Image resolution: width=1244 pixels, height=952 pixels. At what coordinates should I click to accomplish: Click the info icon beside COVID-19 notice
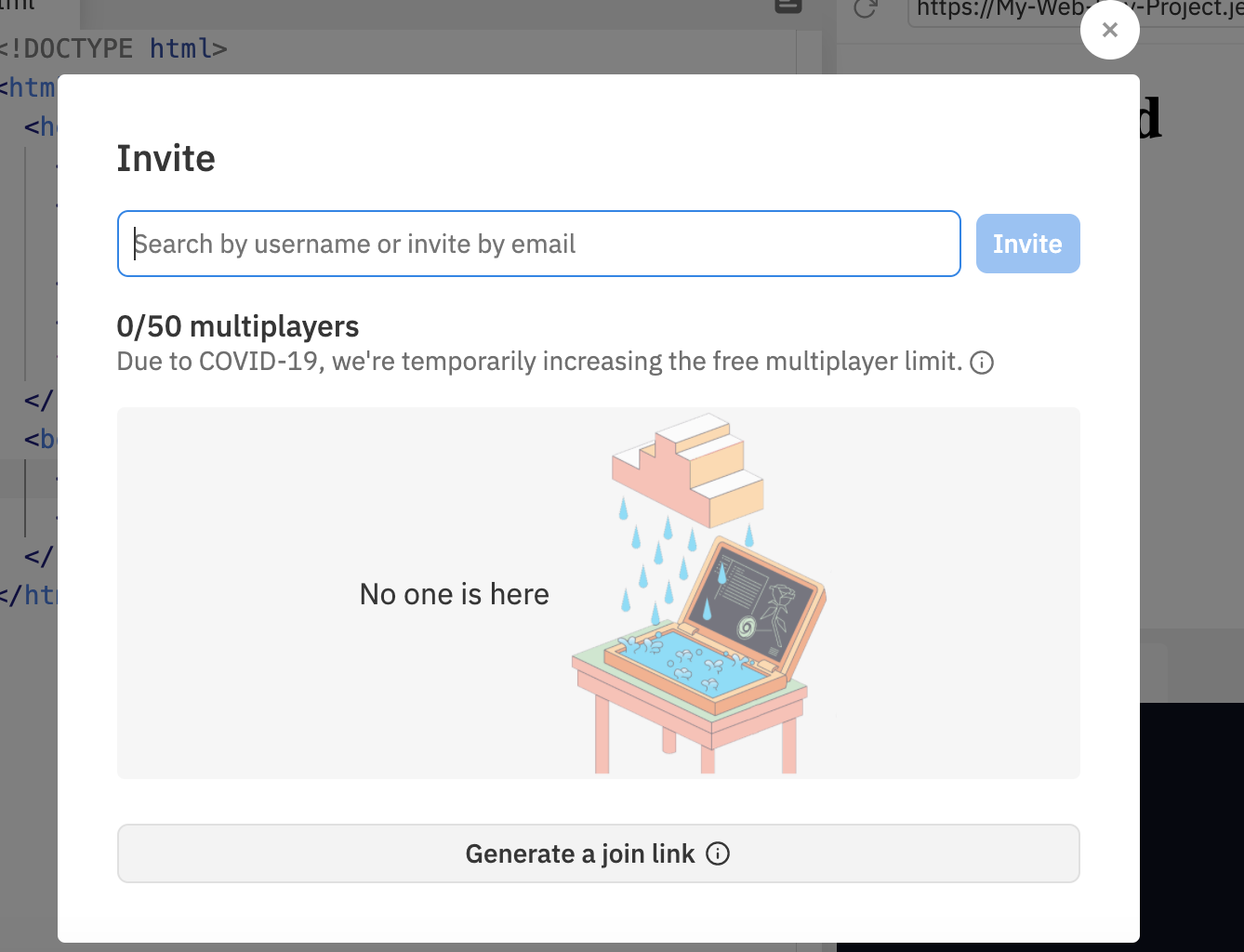[x=982, y=363]
